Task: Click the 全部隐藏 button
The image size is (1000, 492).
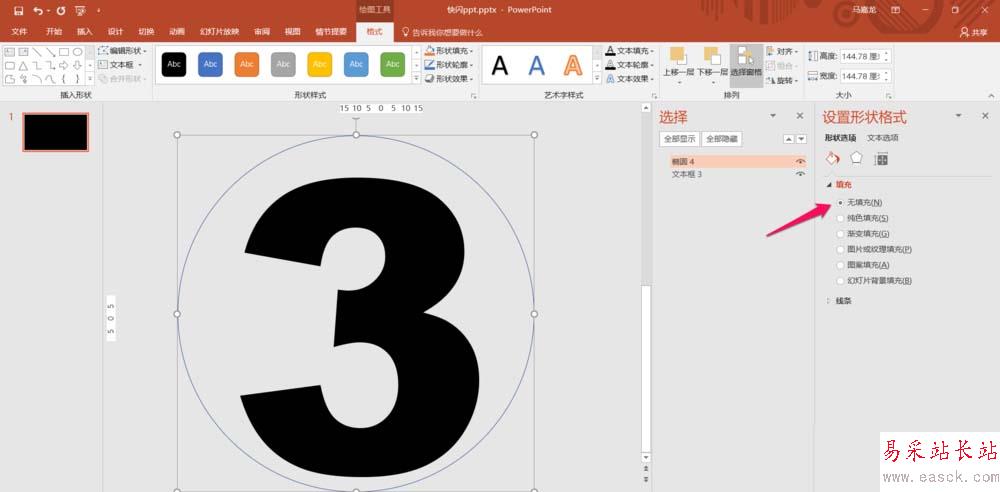Action: click(x=721, y=138)
